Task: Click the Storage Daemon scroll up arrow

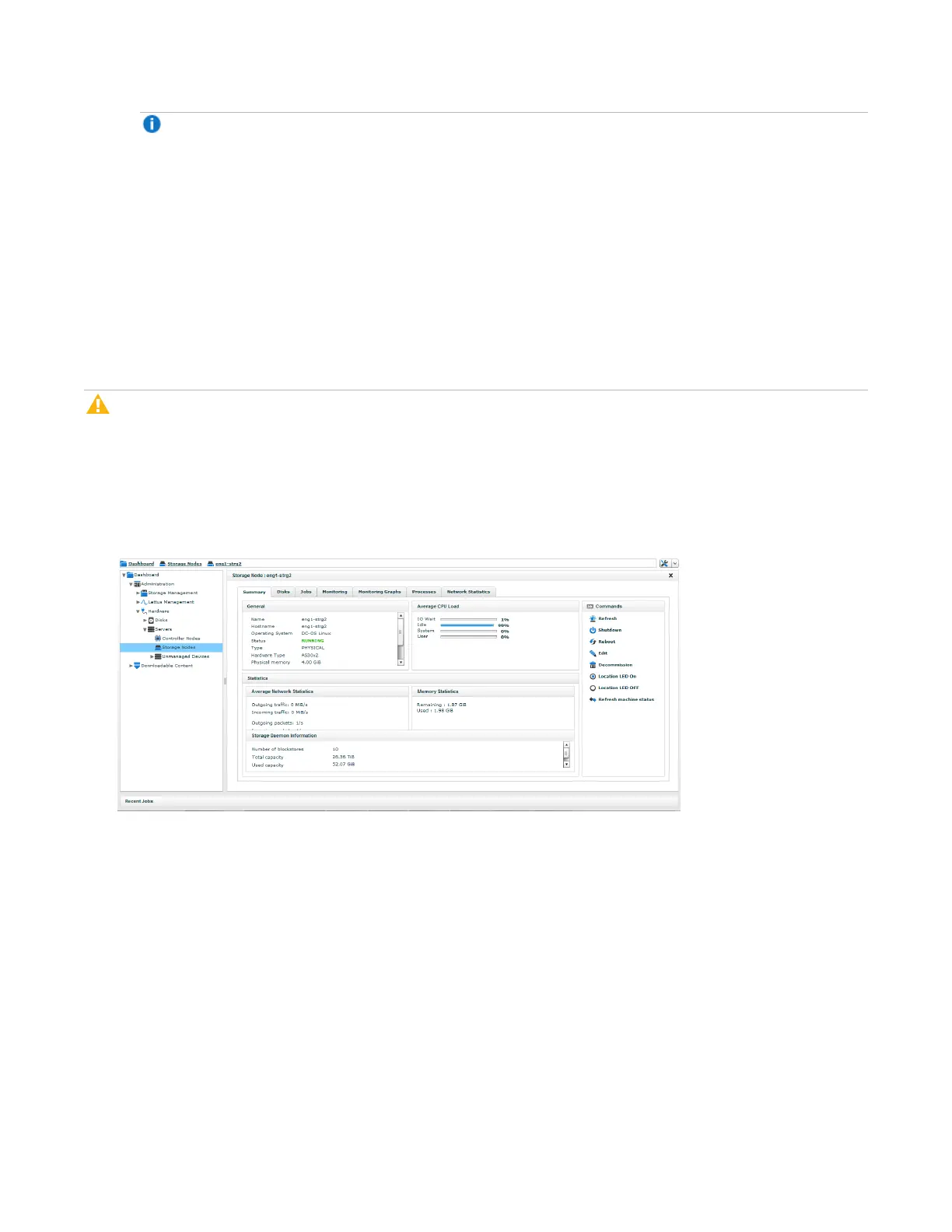Action: [x=566, y=745]
